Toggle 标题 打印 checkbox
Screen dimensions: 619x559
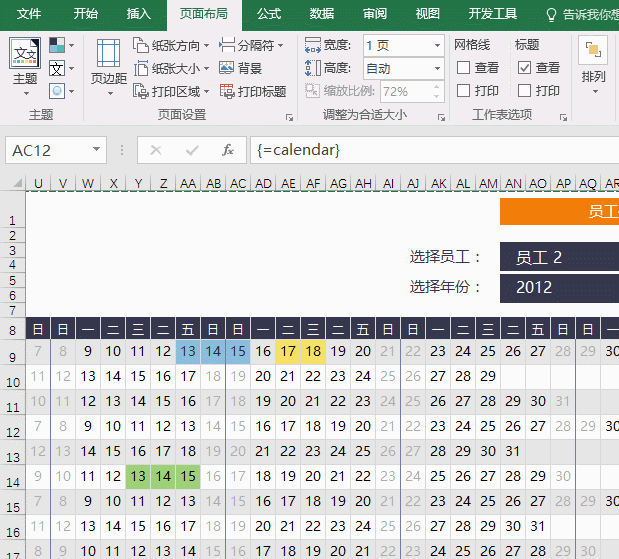(524, 90)
